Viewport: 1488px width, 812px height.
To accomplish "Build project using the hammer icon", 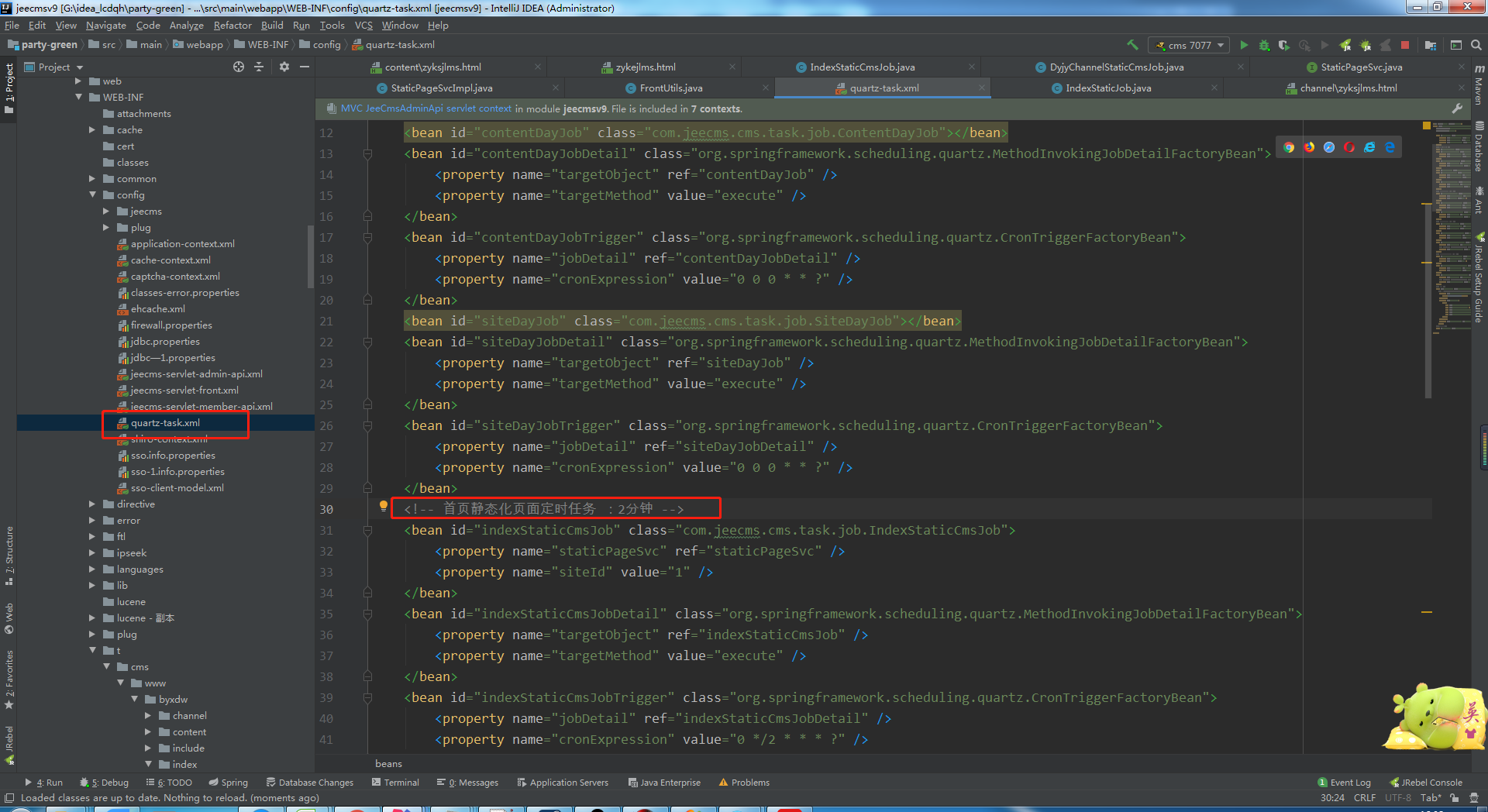I will 1132,45.
